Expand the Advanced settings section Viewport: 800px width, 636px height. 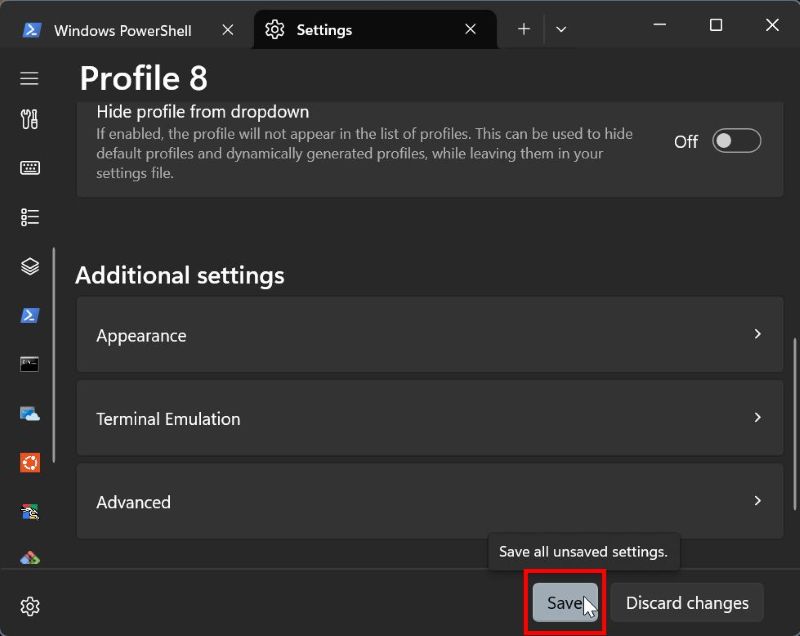430,501
